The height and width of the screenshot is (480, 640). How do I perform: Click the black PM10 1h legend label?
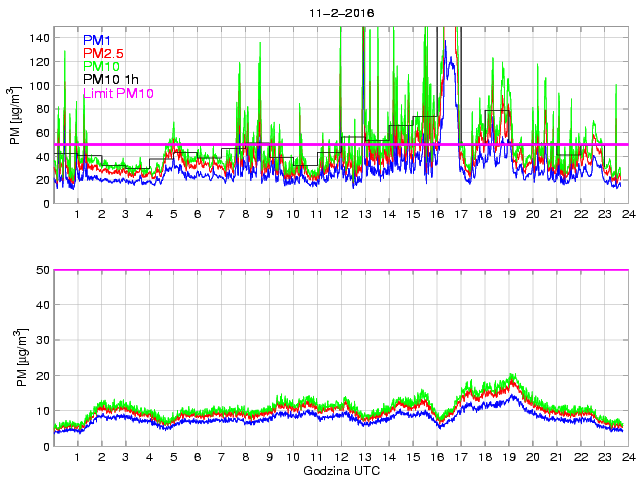click(x=111, y=80)
